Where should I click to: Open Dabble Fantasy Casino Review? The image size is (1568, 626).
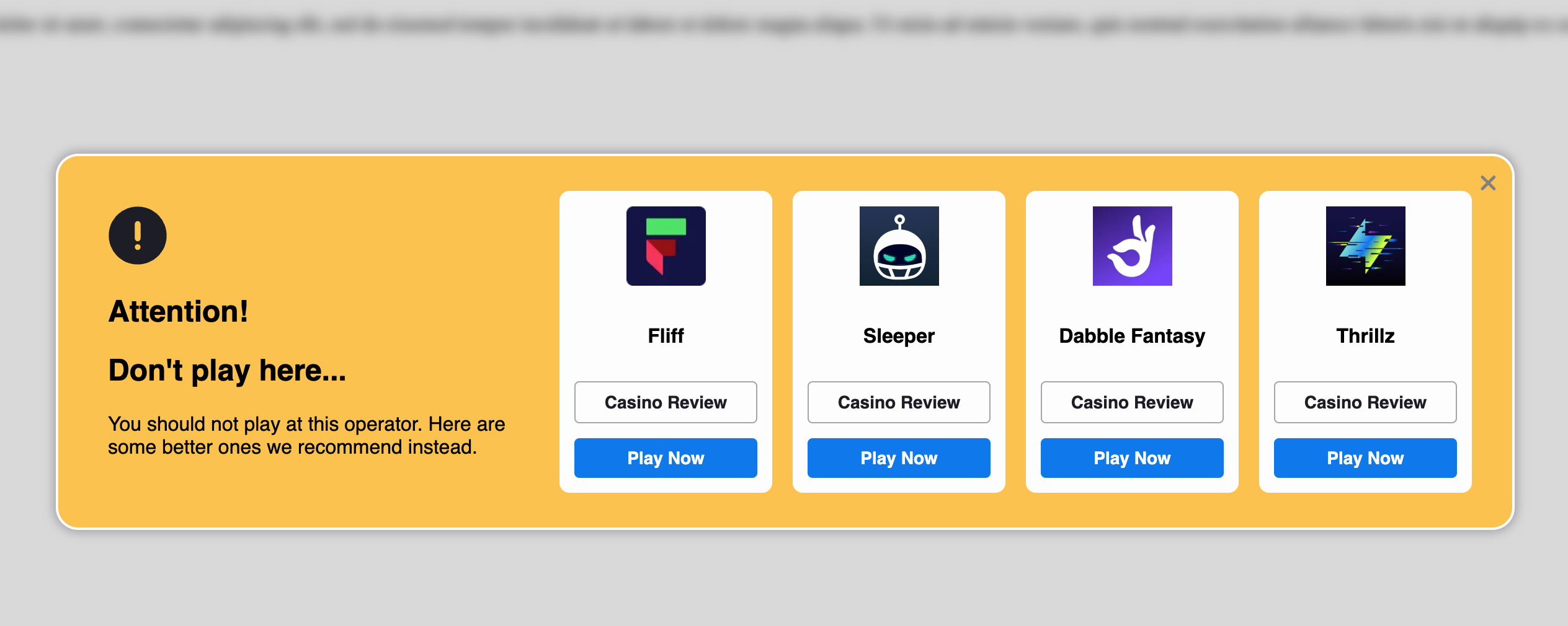(x=1132, y=402)
